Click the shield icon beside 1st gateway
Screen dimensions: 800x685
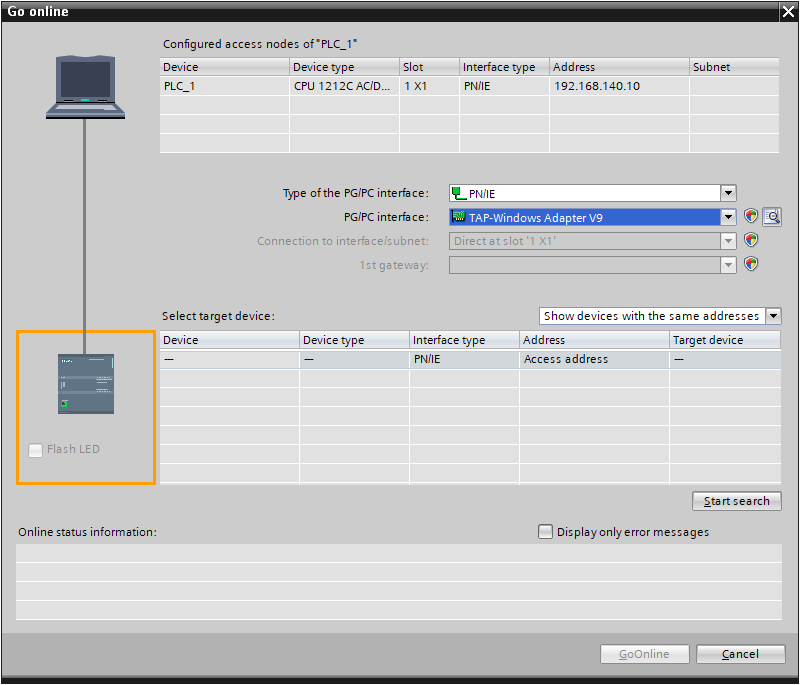(751, 264)
